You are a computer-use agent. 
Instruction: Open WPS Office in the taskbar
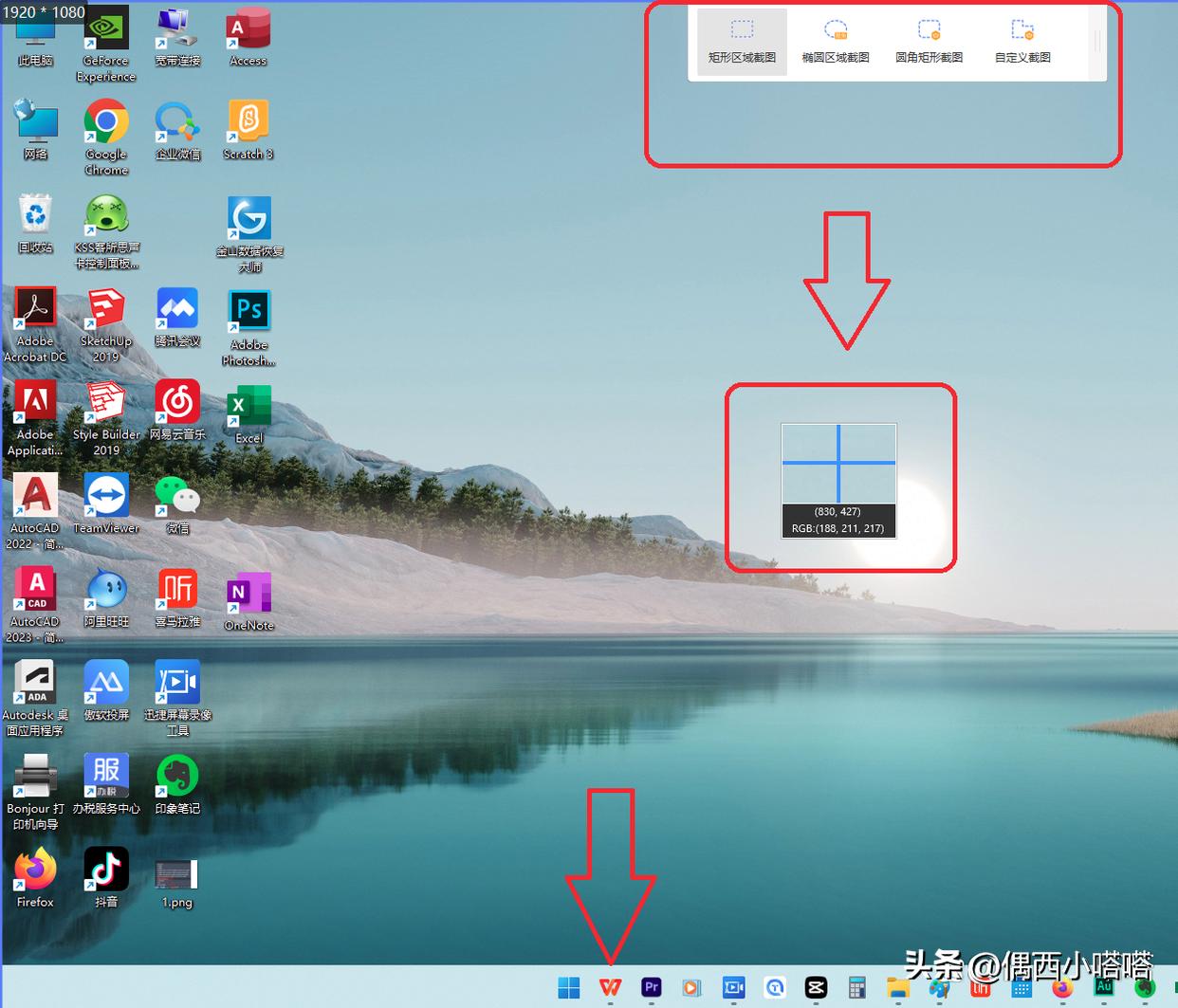[610, 987]
